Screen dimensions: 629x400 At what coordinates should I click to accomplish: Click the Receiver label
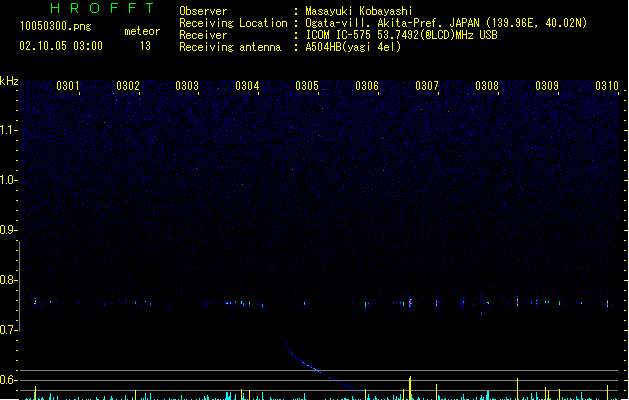pyautogui.click(x=203, y=35)
